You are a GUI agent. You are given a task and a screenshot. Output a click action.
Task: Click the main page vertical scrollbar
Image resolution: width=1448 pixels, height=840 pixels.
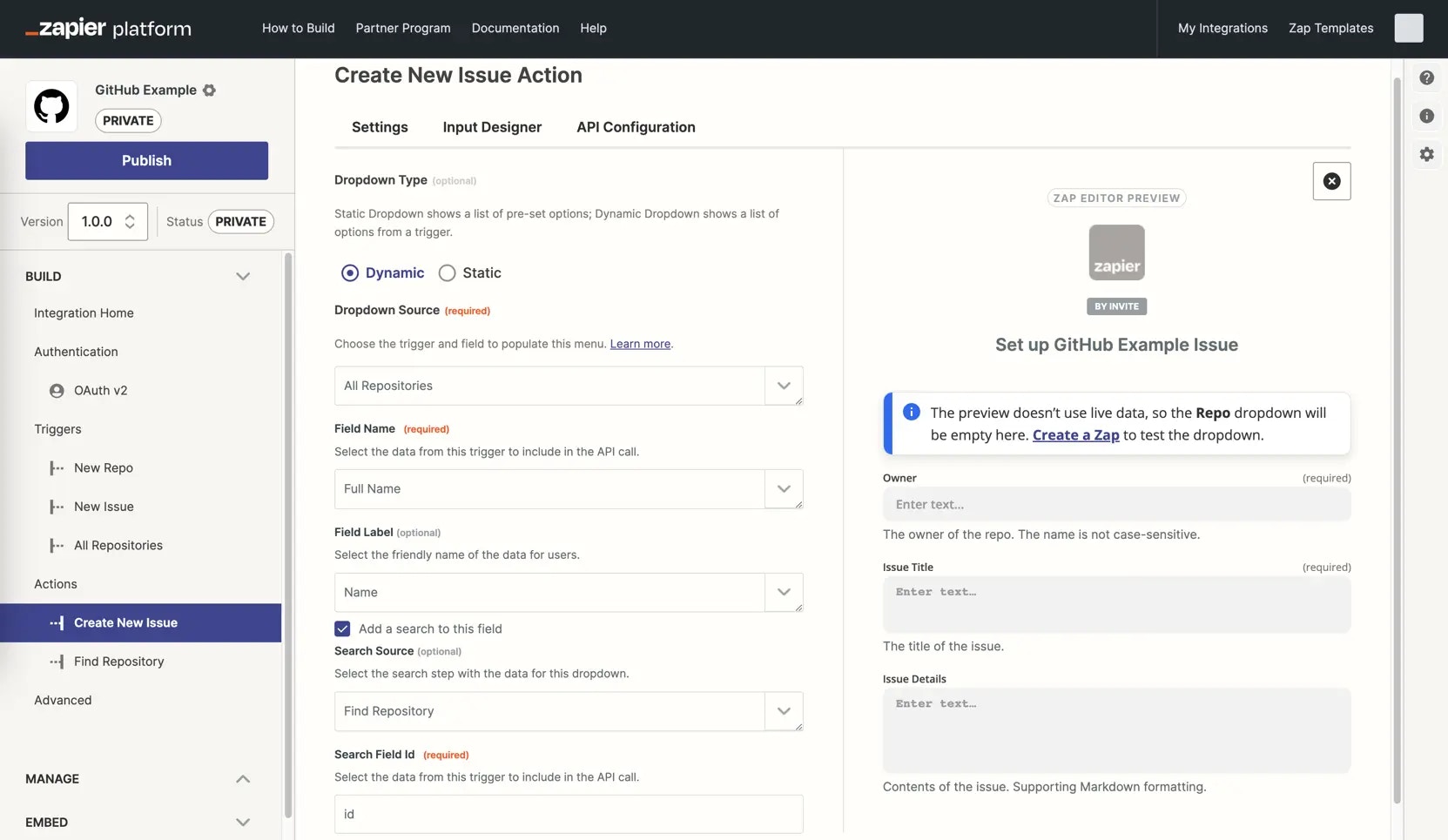(x=1397, y=440)
